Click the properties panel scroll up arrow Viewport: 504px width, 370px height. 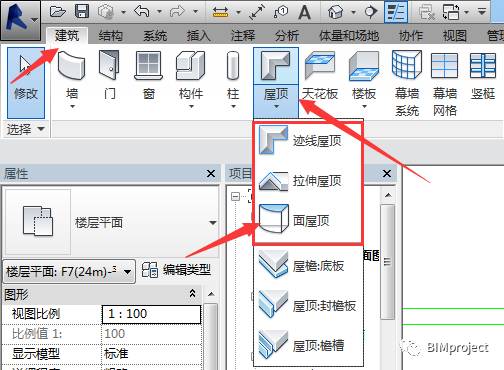coord(211,294)
